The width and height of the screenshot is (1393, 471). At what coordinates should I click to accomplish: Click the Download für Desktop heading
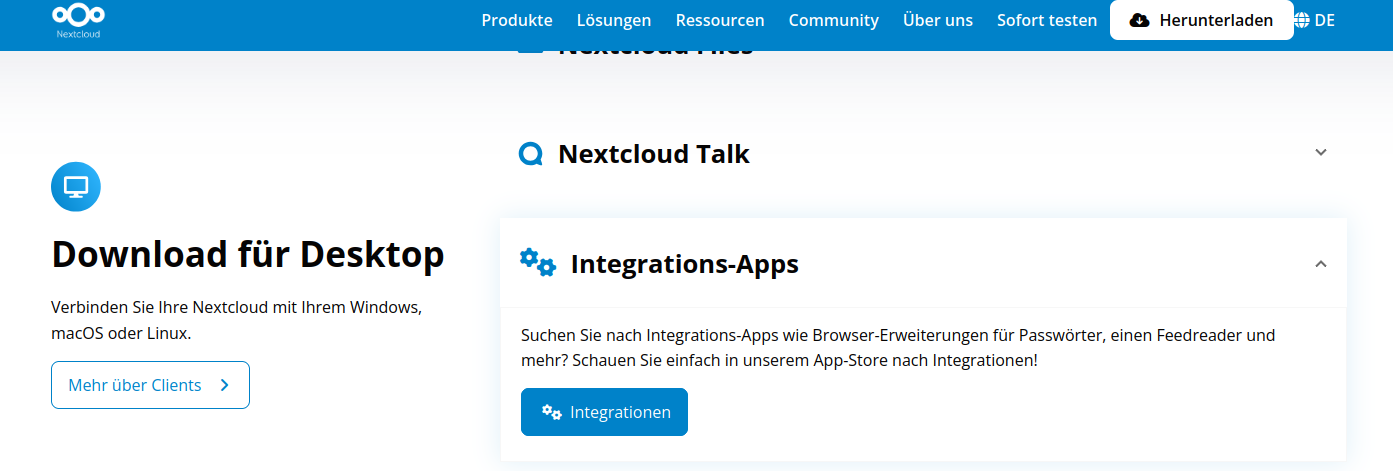(x=248, y=255)
